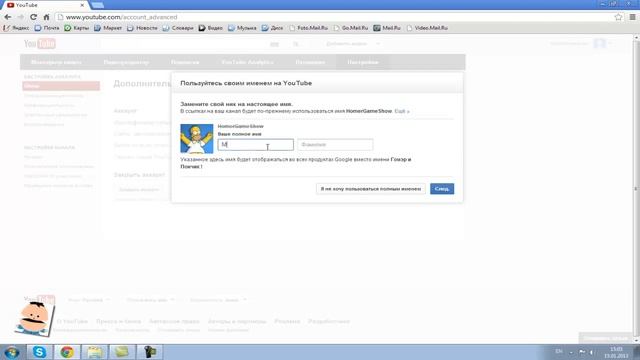Click the volume icon in system tray
This screenshot has width=640, height=360.
[591, 352]
